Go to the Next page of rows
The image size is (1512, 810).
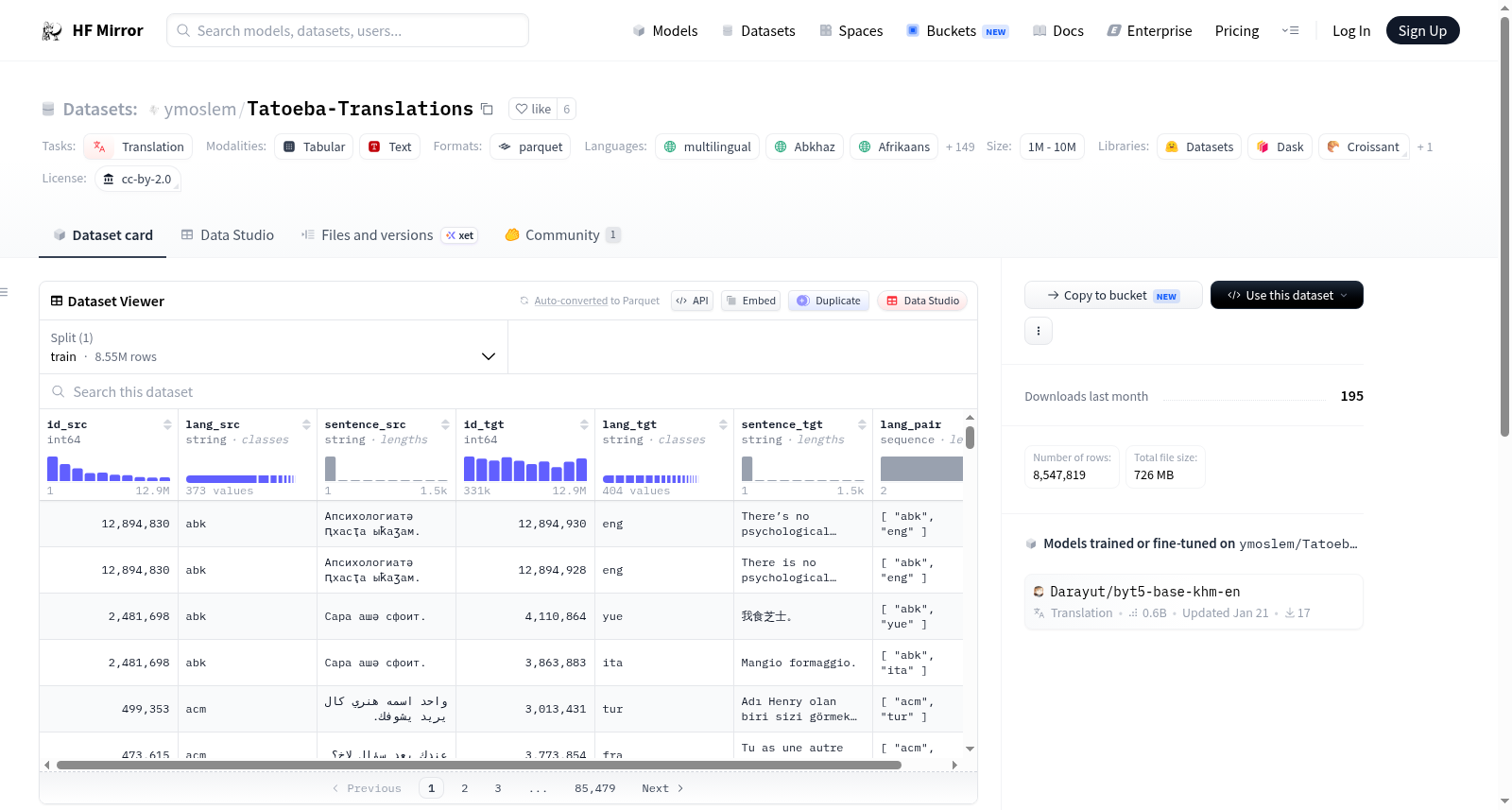click(662, 788)
